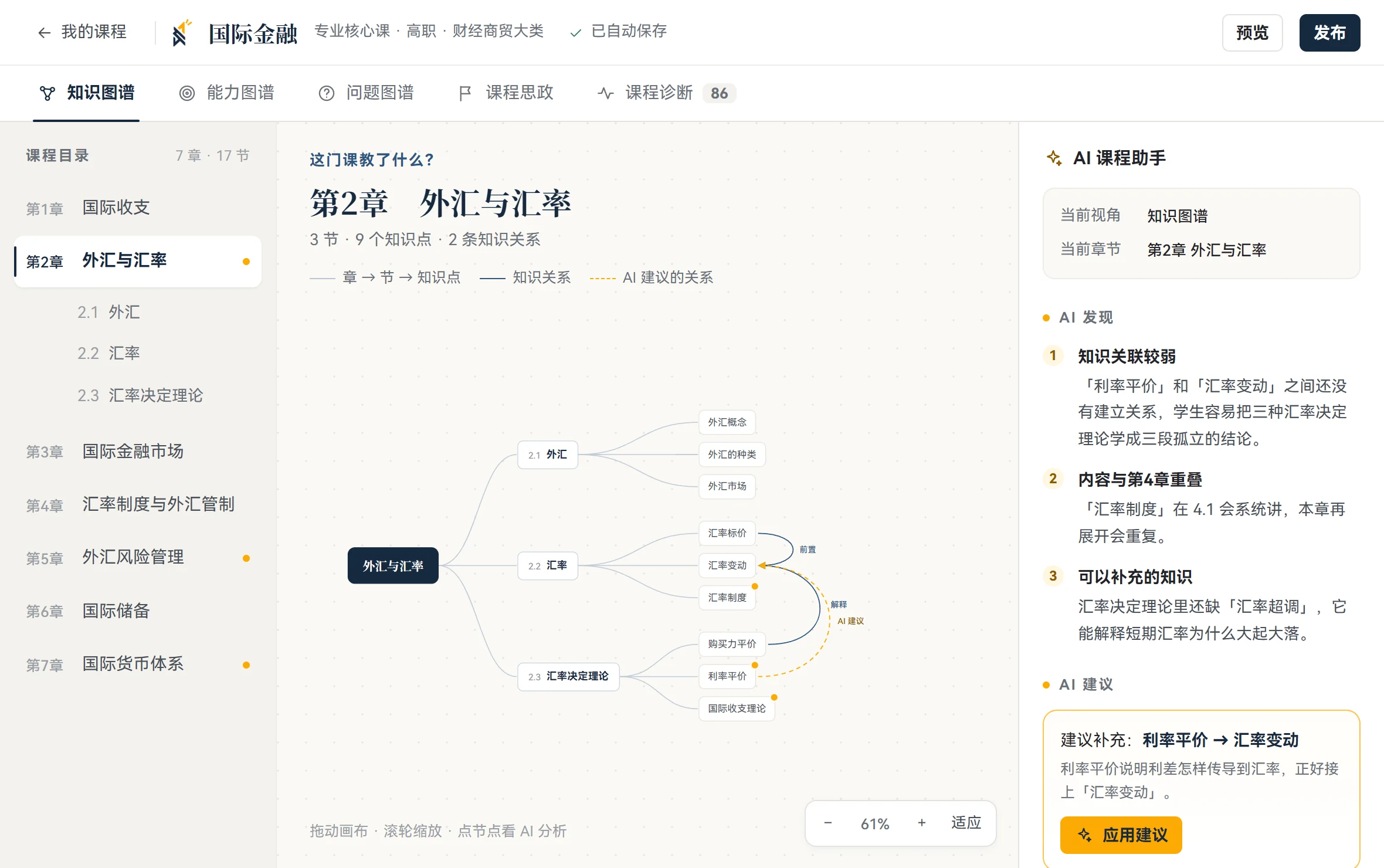Click the orange dot on 国际收支理论 node
Screen dimensions: 1384x868
point(774,697)
